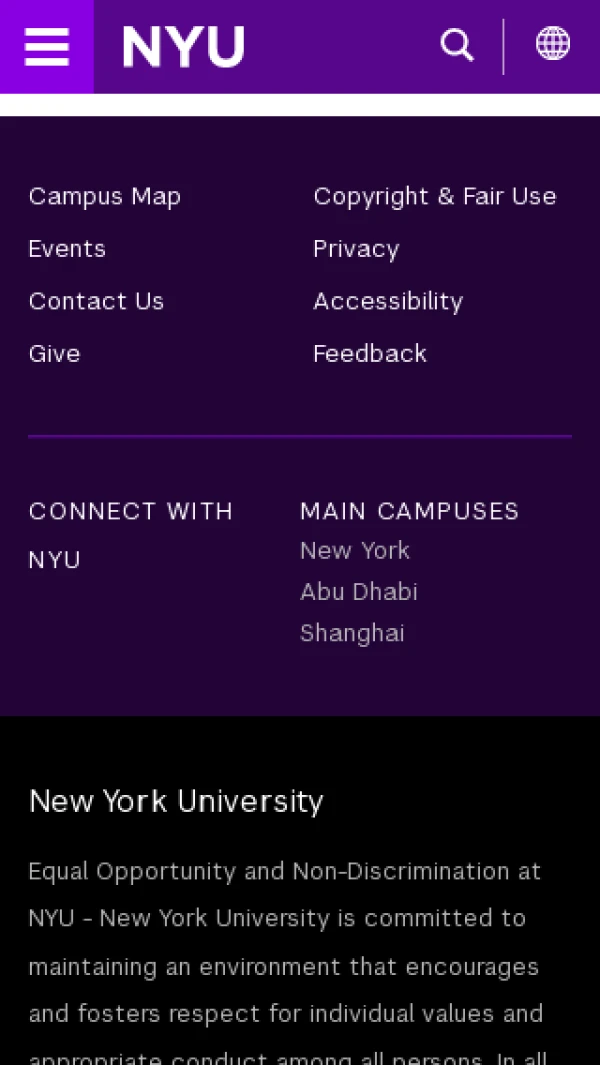600x1065 pixels.
Task: Choose the Shanghai campus link
Action: (352, 633)
